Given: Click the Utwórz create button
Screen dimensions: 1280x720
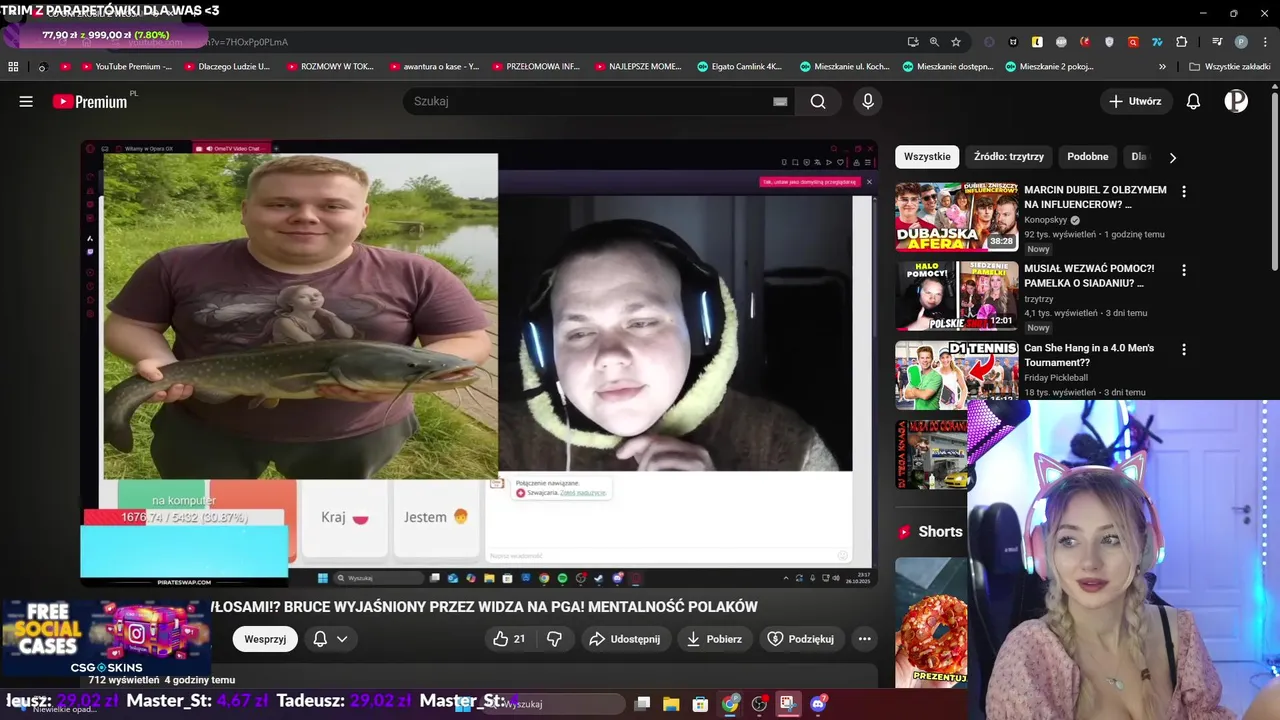Looking at the screenshot, I should [x=1135, y=101].
